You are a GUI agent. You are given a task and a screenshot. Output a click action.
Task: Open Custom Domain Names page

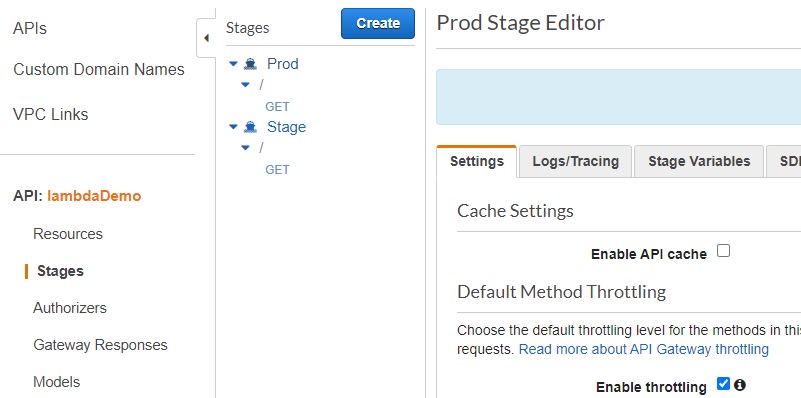tap(99, 69)
